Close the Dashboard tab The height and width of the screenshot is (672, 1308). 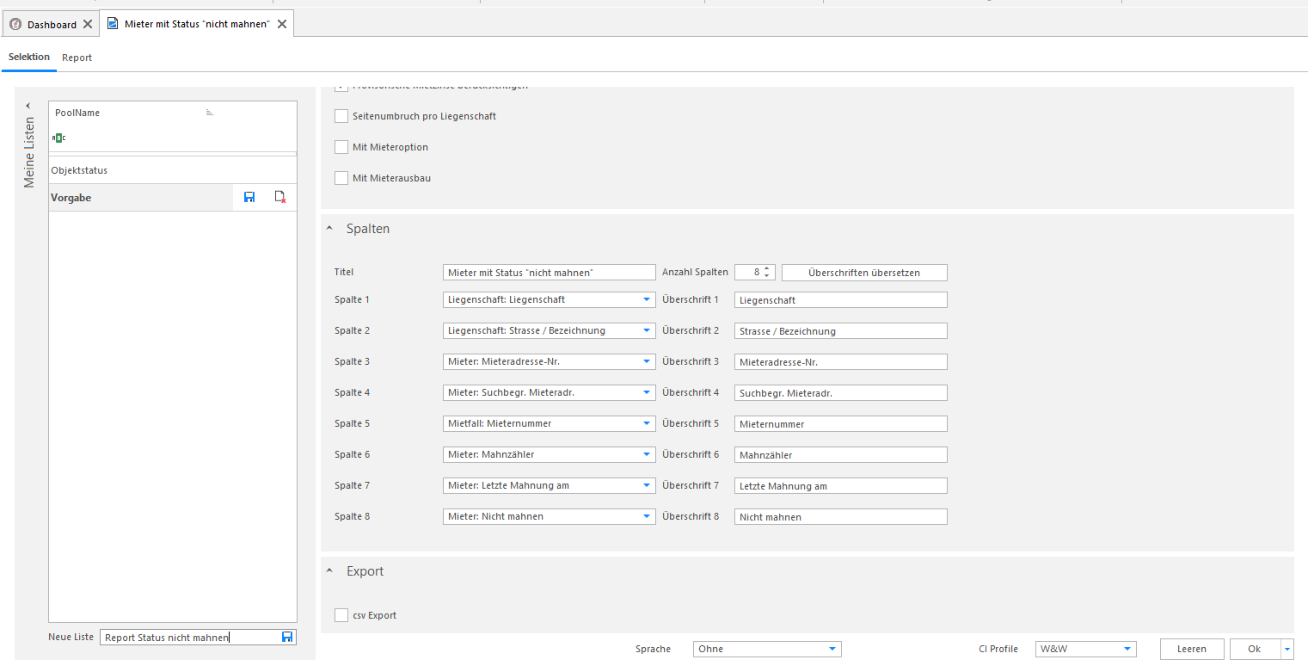coord(88,24)
